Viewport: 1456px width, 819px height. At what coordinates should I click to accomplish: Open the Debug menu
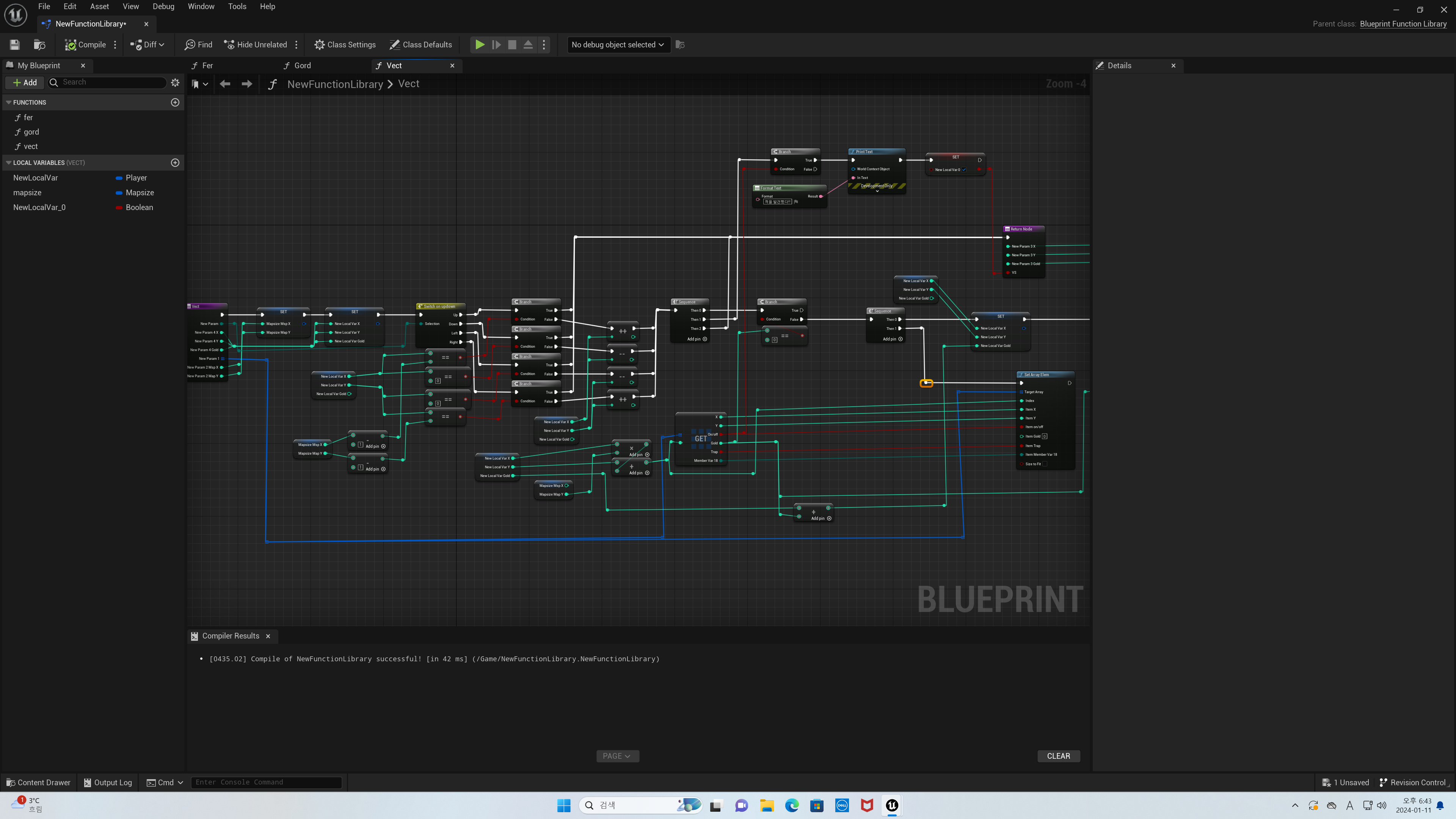[x=163, y=6]
